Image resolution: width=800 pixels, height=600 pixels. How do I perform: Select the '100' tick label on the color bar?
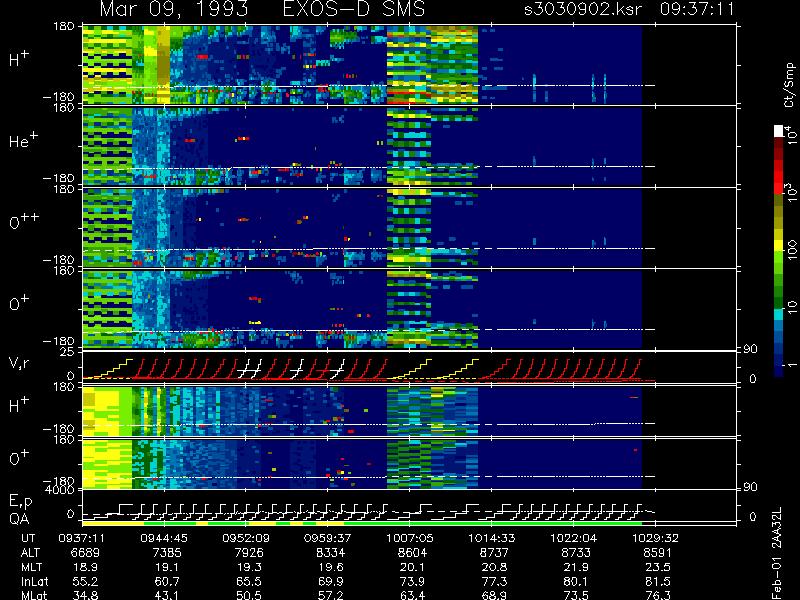point(791,249)
